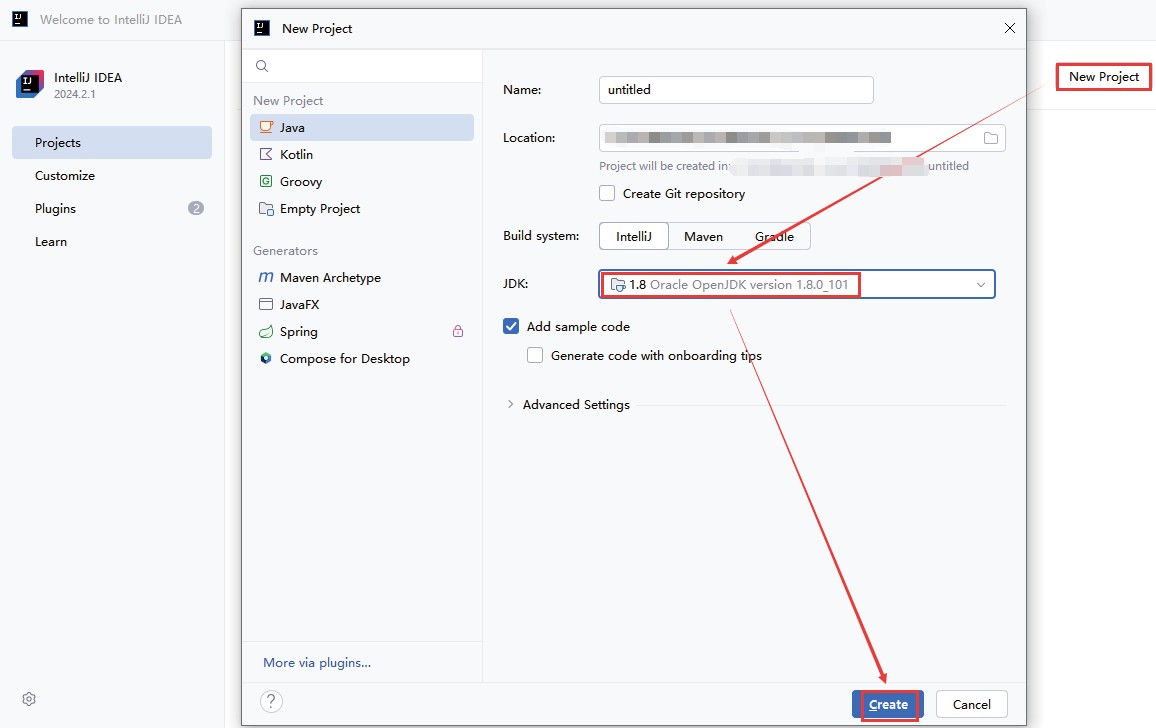This screenshot has height=728, width=1156.
Task: Open More via plugins link
Action: (317, 662)
